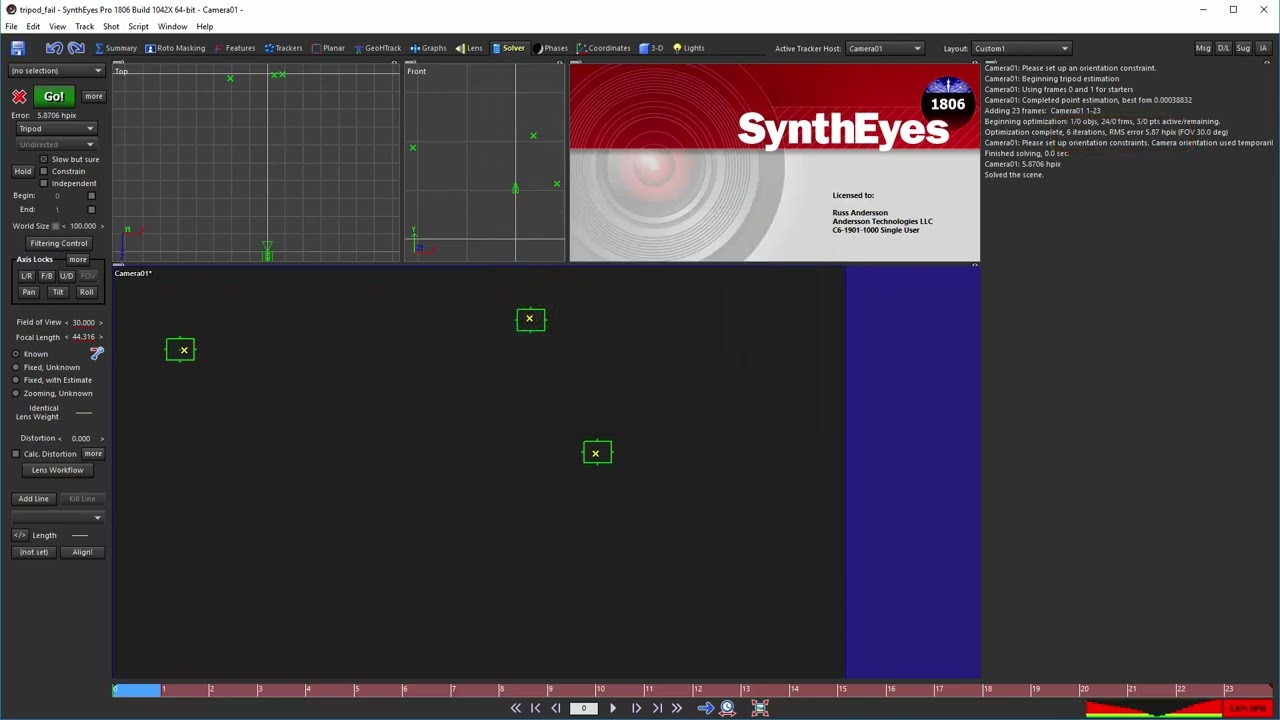The height and width of the screenshot is (720, 1280).
Task: Open the Summary room
Action: pyautogui.click(x=115, y=48)
